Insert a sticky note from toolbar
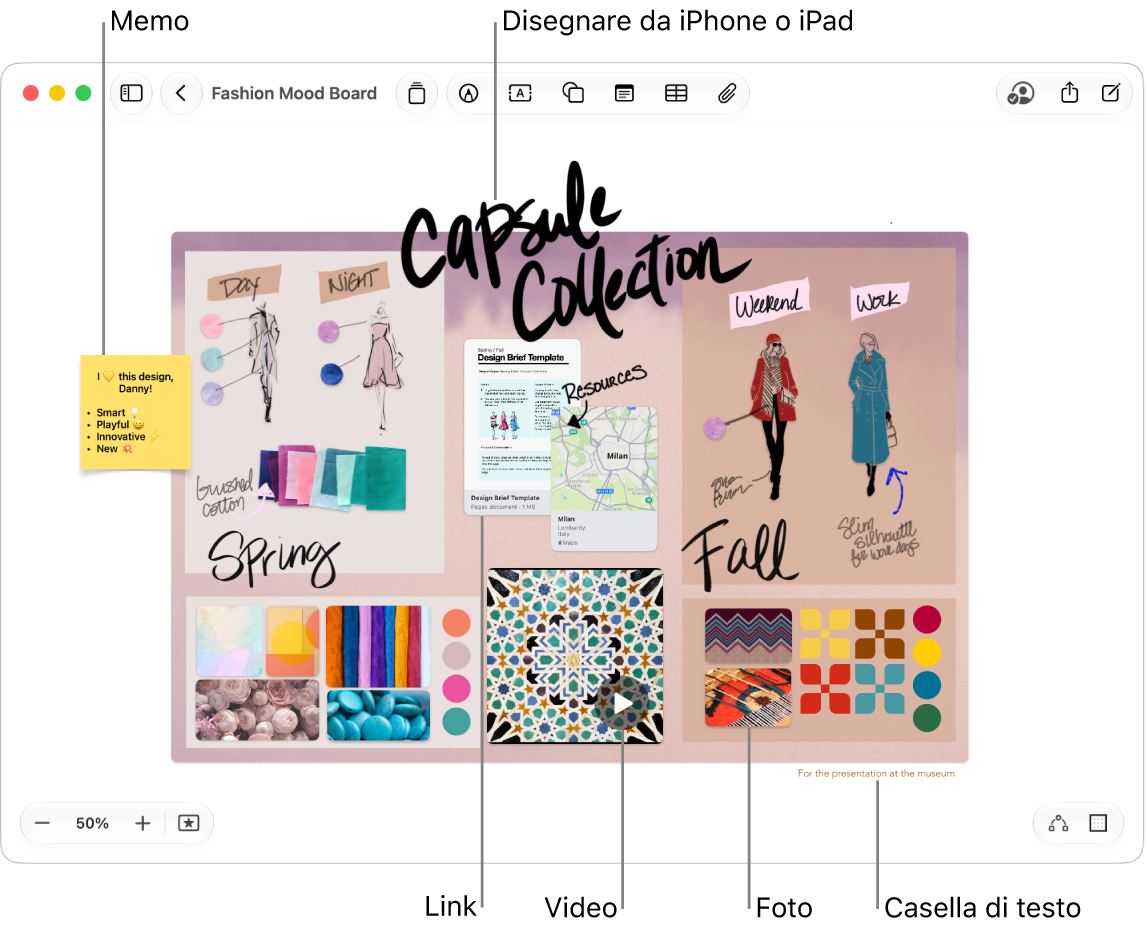 417,94
